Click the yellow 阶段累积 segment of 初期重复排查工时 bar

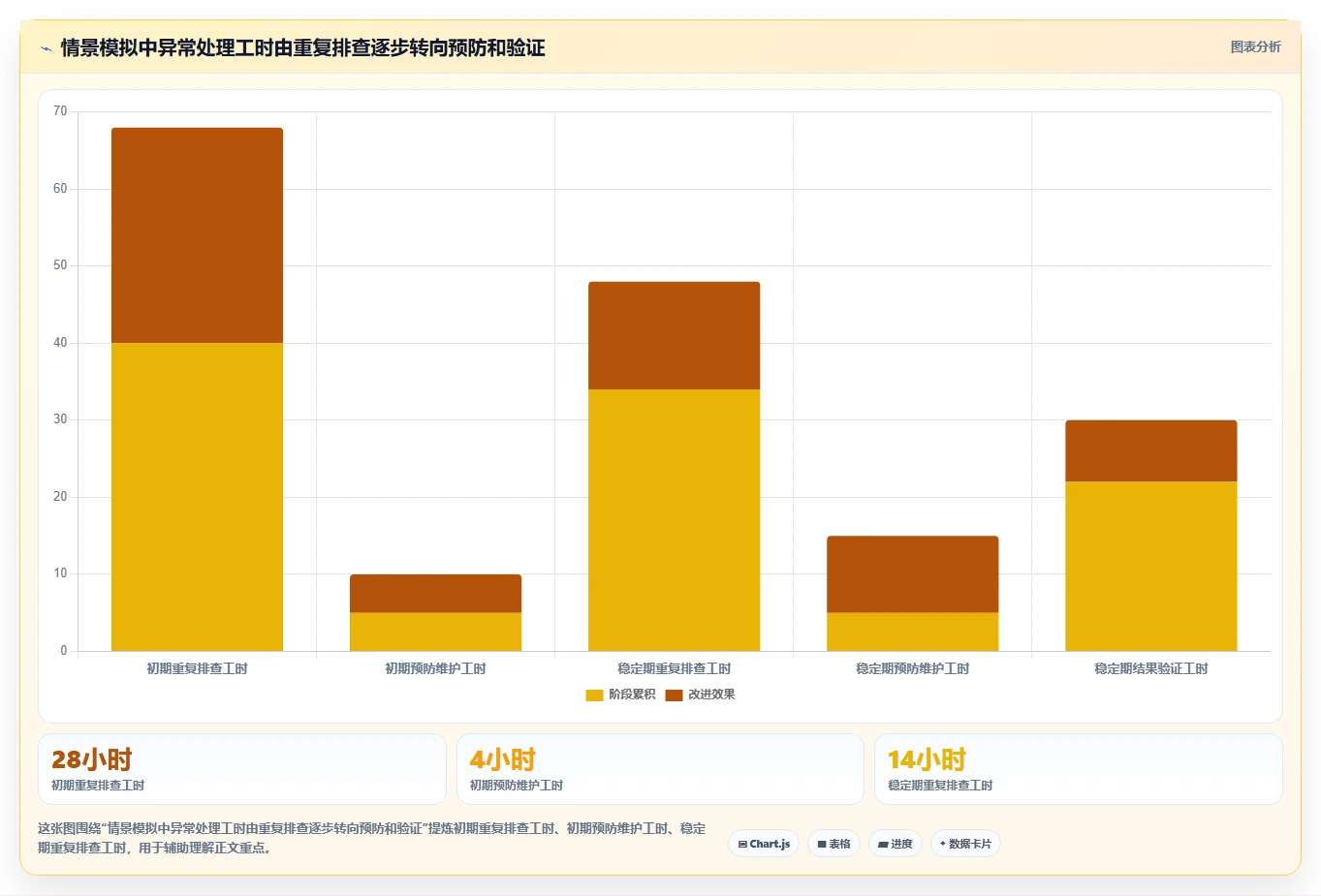pos(197,496)
